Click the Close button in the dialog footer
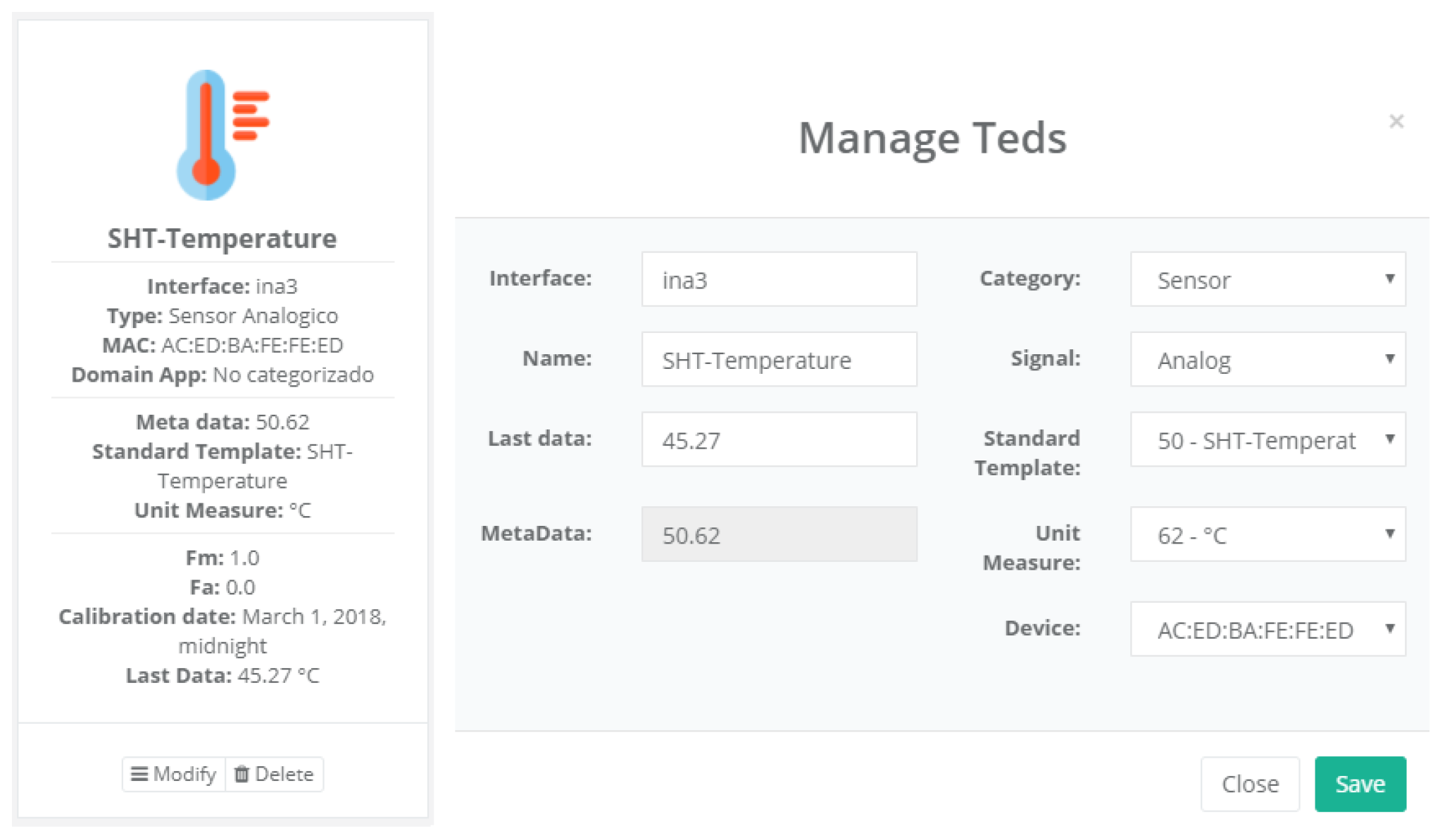The height and width of the screenshot is (840, 1440). point(1249,784)
